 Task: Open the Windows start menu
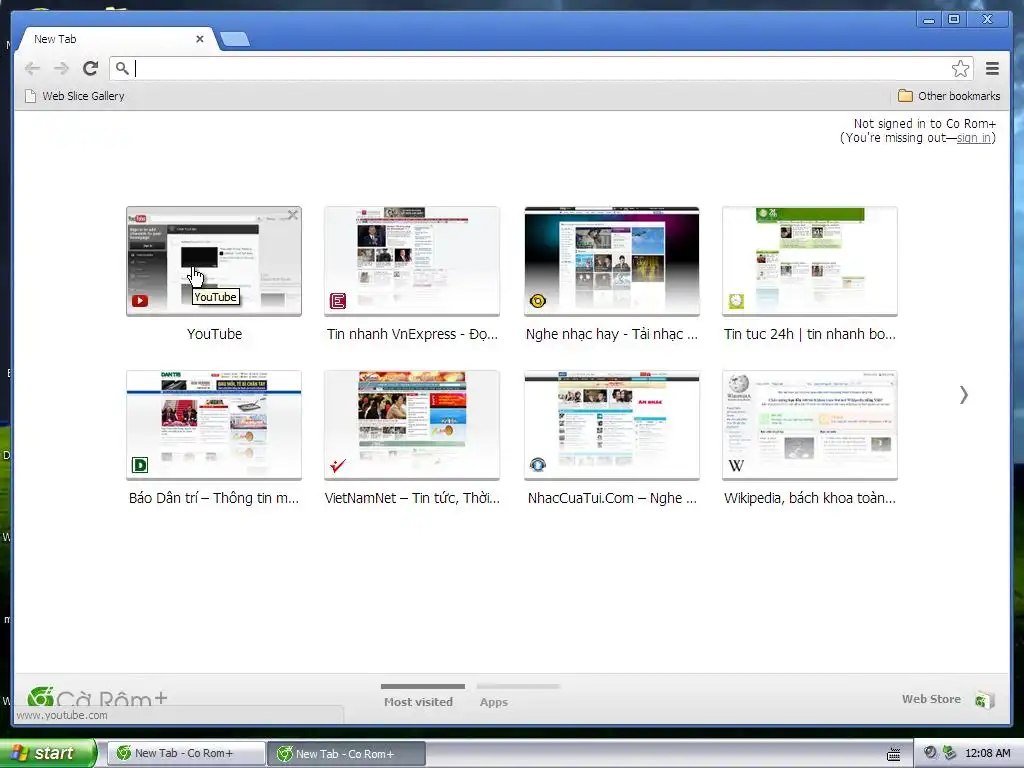[48, 753]
